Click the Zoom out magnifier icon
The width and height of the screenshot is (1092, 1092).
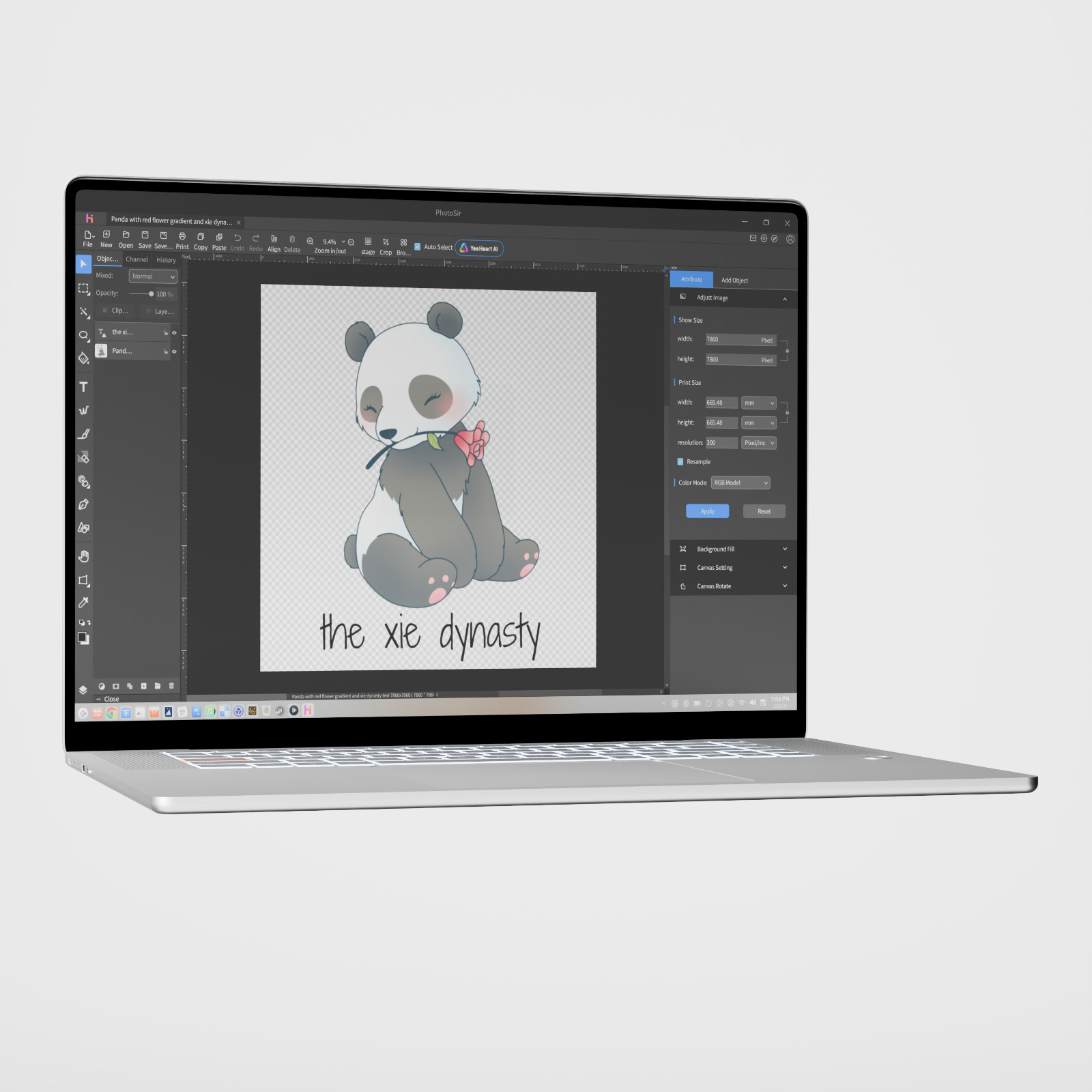point(351,242)
